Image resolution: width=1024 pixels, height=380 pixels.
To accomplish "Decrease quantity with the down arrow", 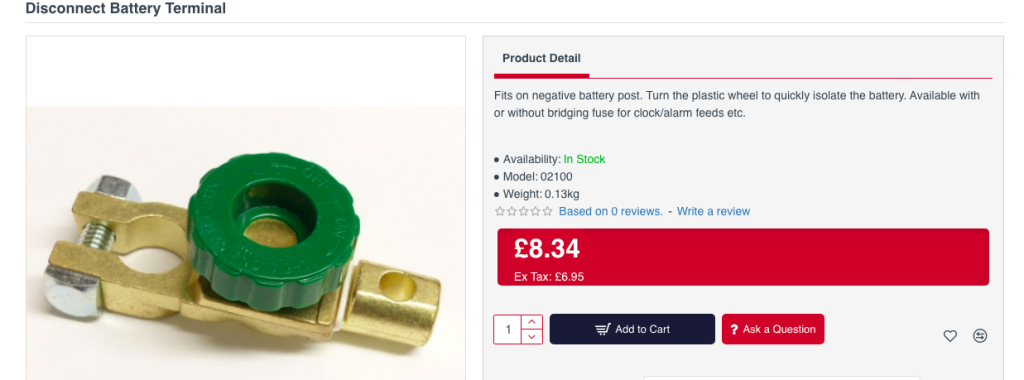I will pyautogui.click(x=532, y=336).
